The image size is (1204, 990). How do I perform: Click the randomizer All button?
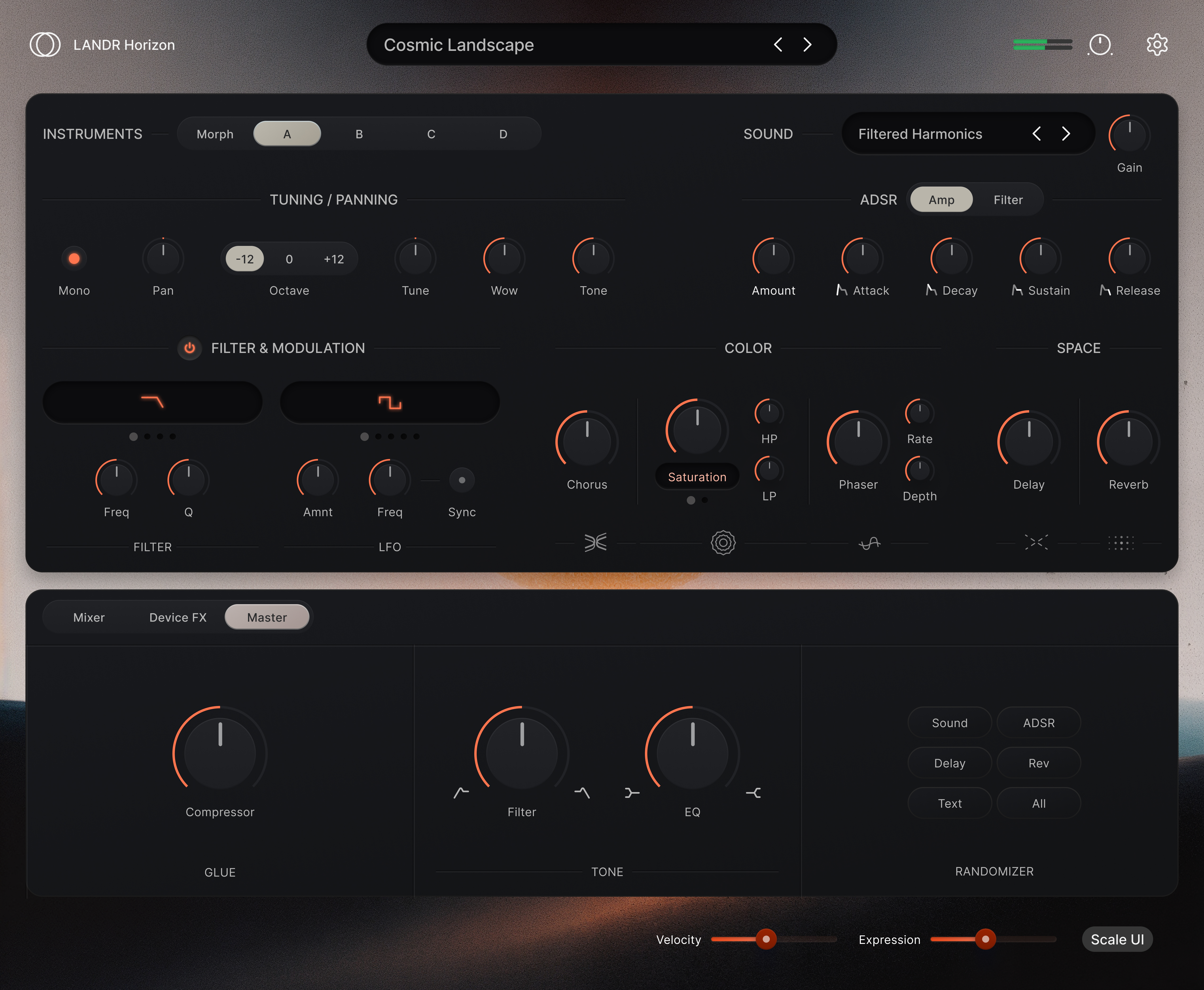(1039, 803)
